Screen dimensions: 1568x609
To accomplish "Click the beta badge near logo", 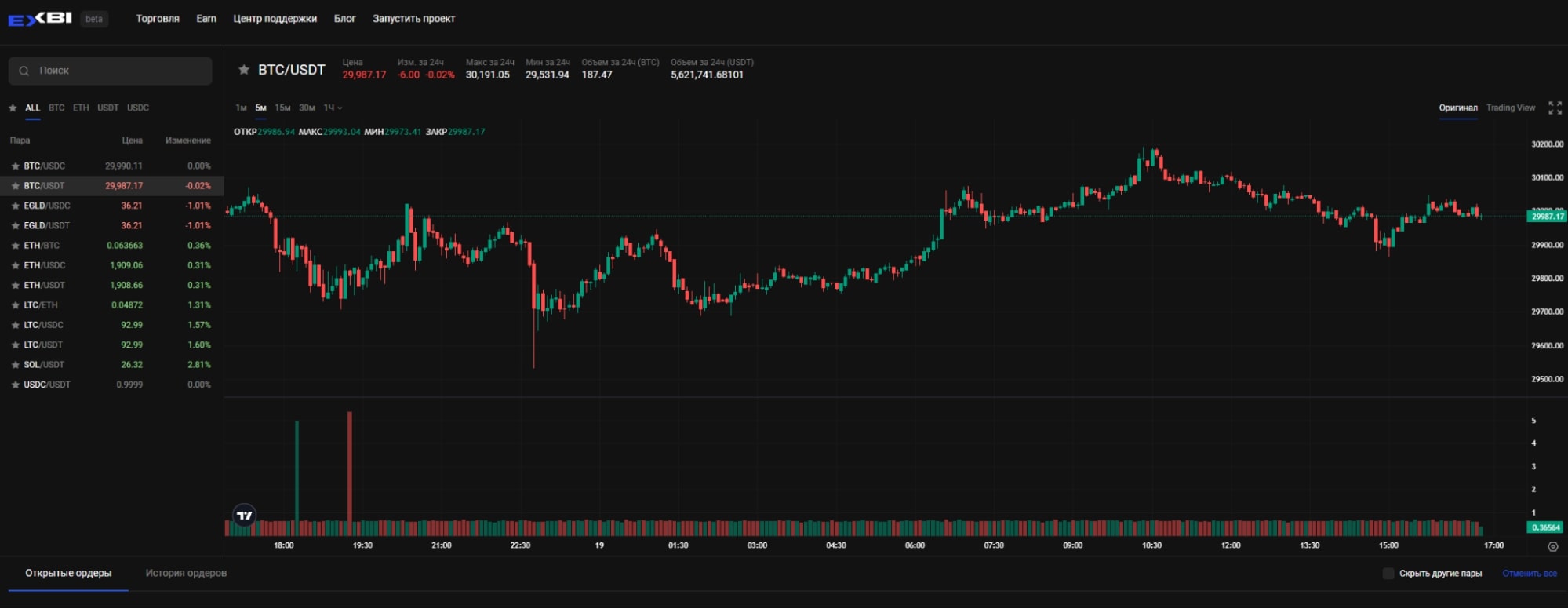I will click(x=94, y=19).
